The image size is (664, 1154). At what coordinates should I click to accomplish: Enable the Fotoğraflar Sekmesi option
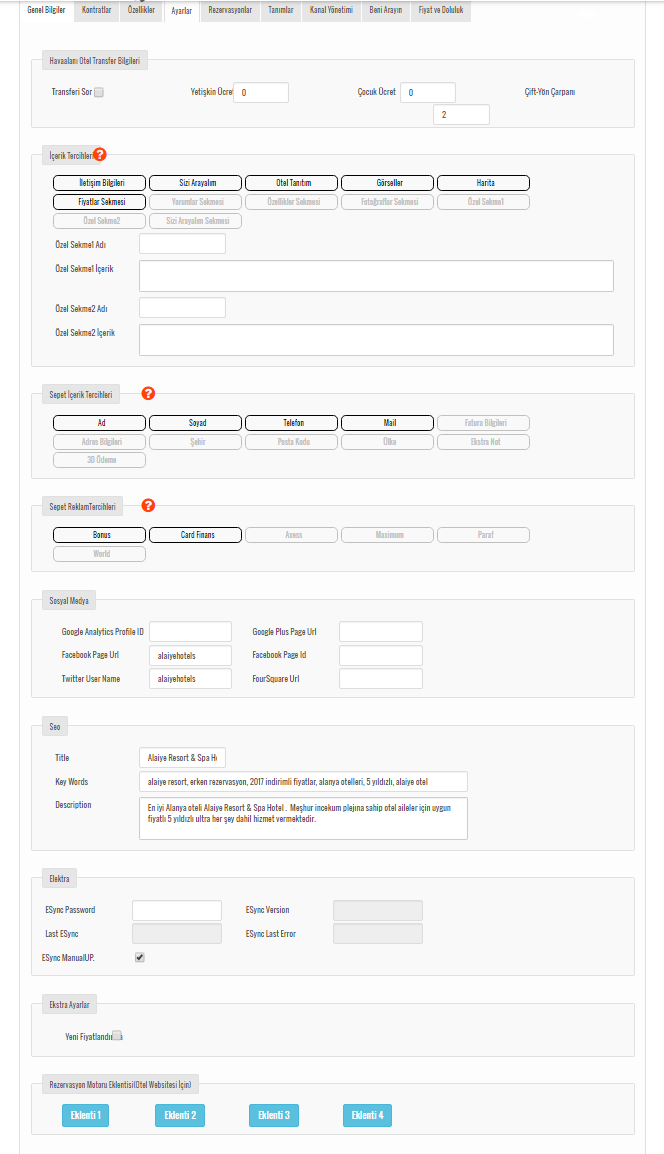pyautogui.click(x=387, y=202)
